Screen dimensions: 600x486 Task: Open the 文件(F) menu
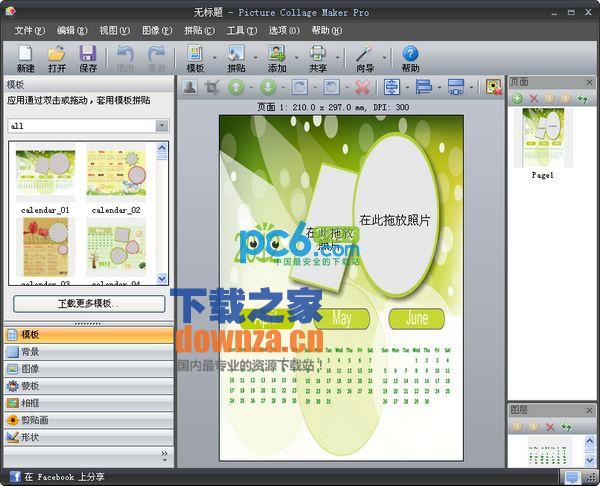click(29, 30)
